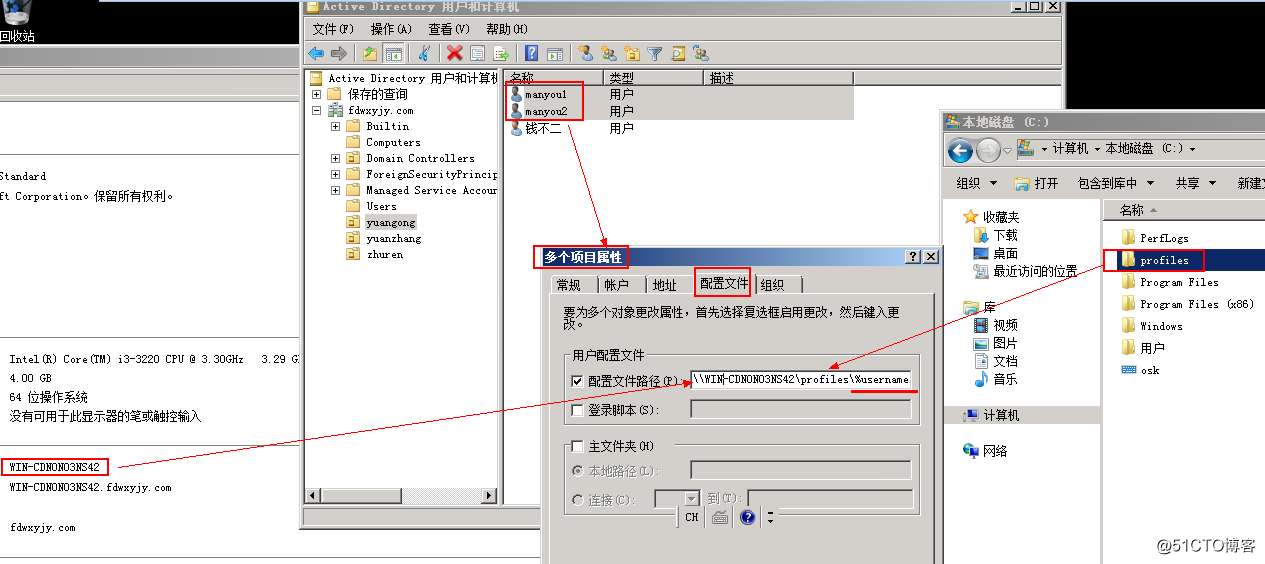This screenshot has width=1265, height=564.
Task: Click the blue Help question-mark toolbar icon
Action: pyautogui.click(x=532, y=53)
